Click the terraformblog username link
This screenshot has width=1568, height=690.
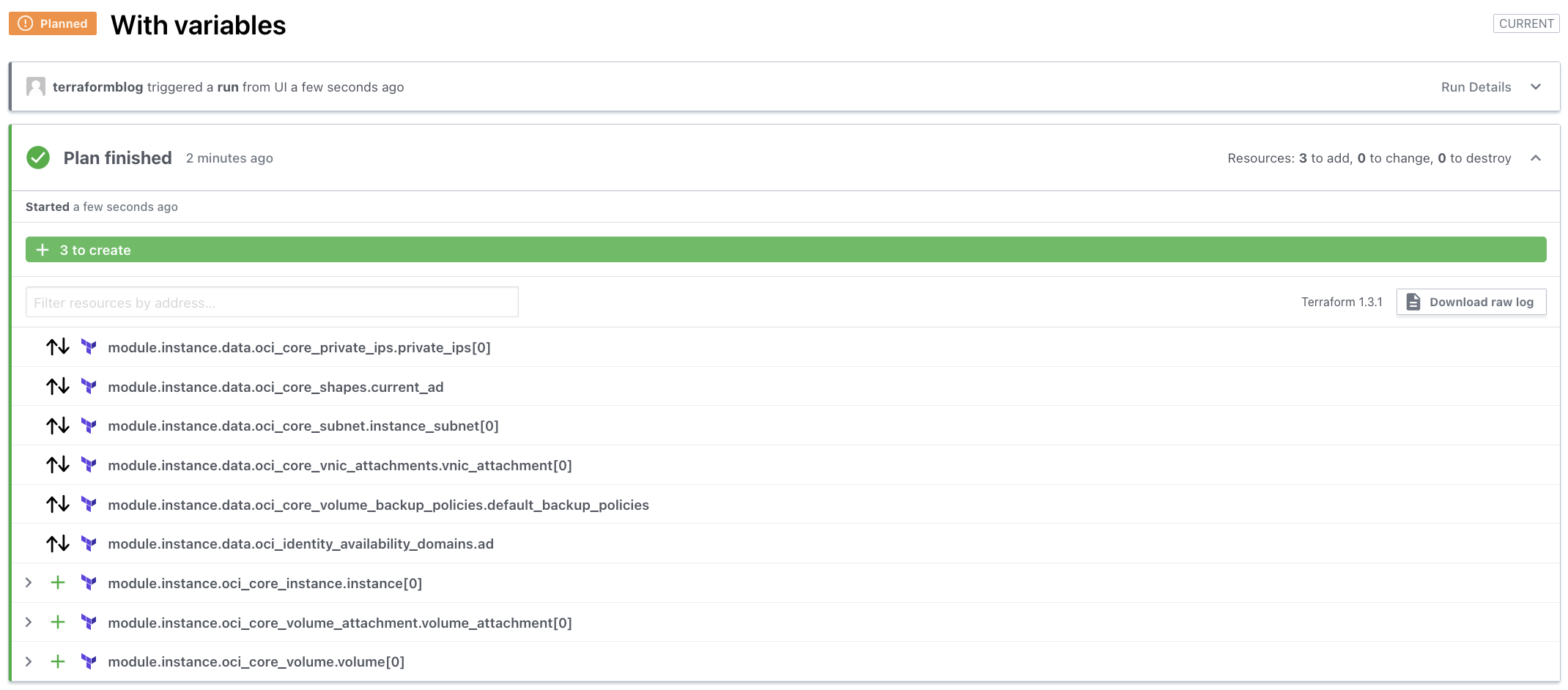click(97, 87)
